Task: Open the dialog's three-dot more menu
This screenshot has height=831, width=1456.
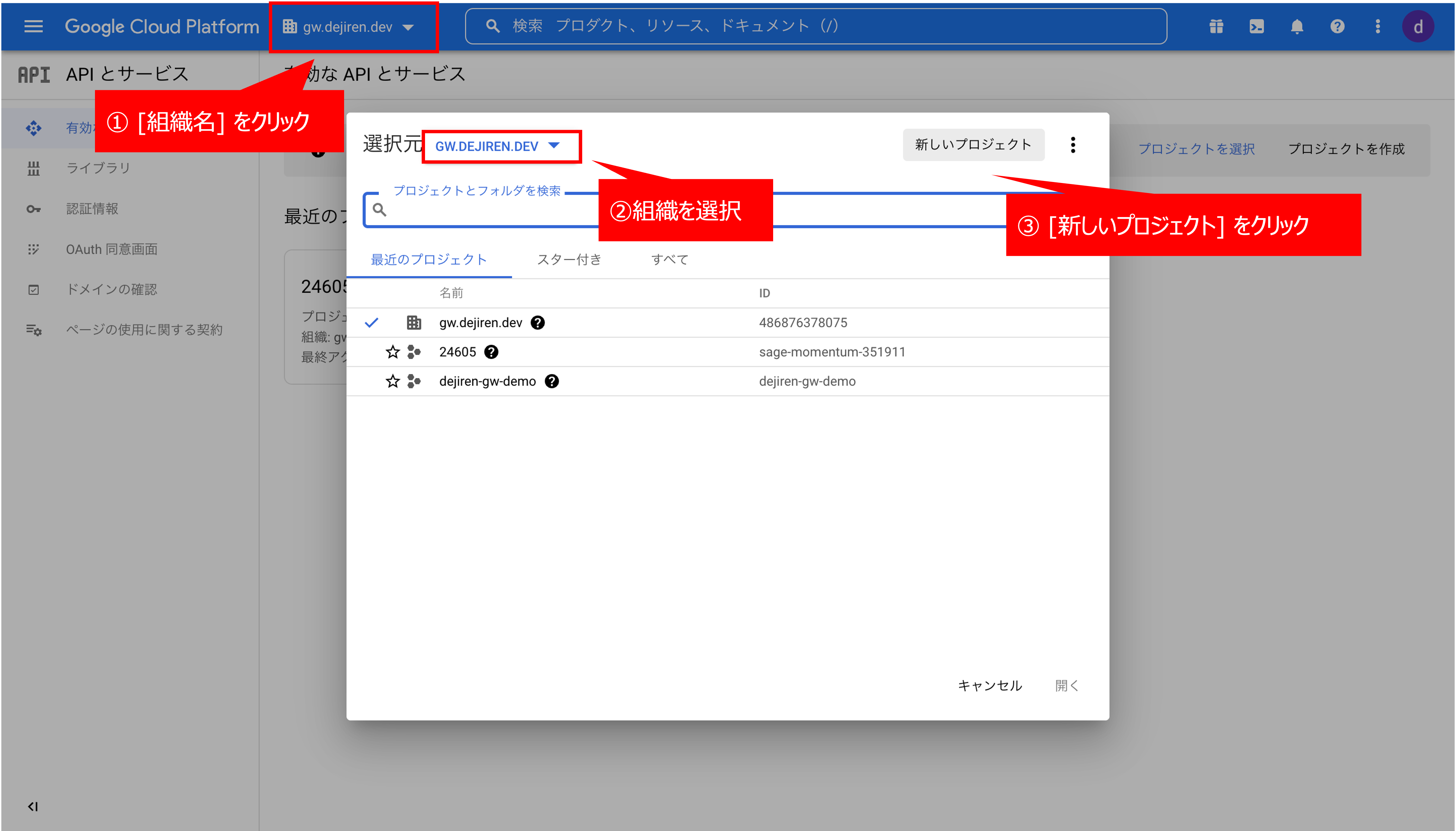Action: pos(1073,145)
